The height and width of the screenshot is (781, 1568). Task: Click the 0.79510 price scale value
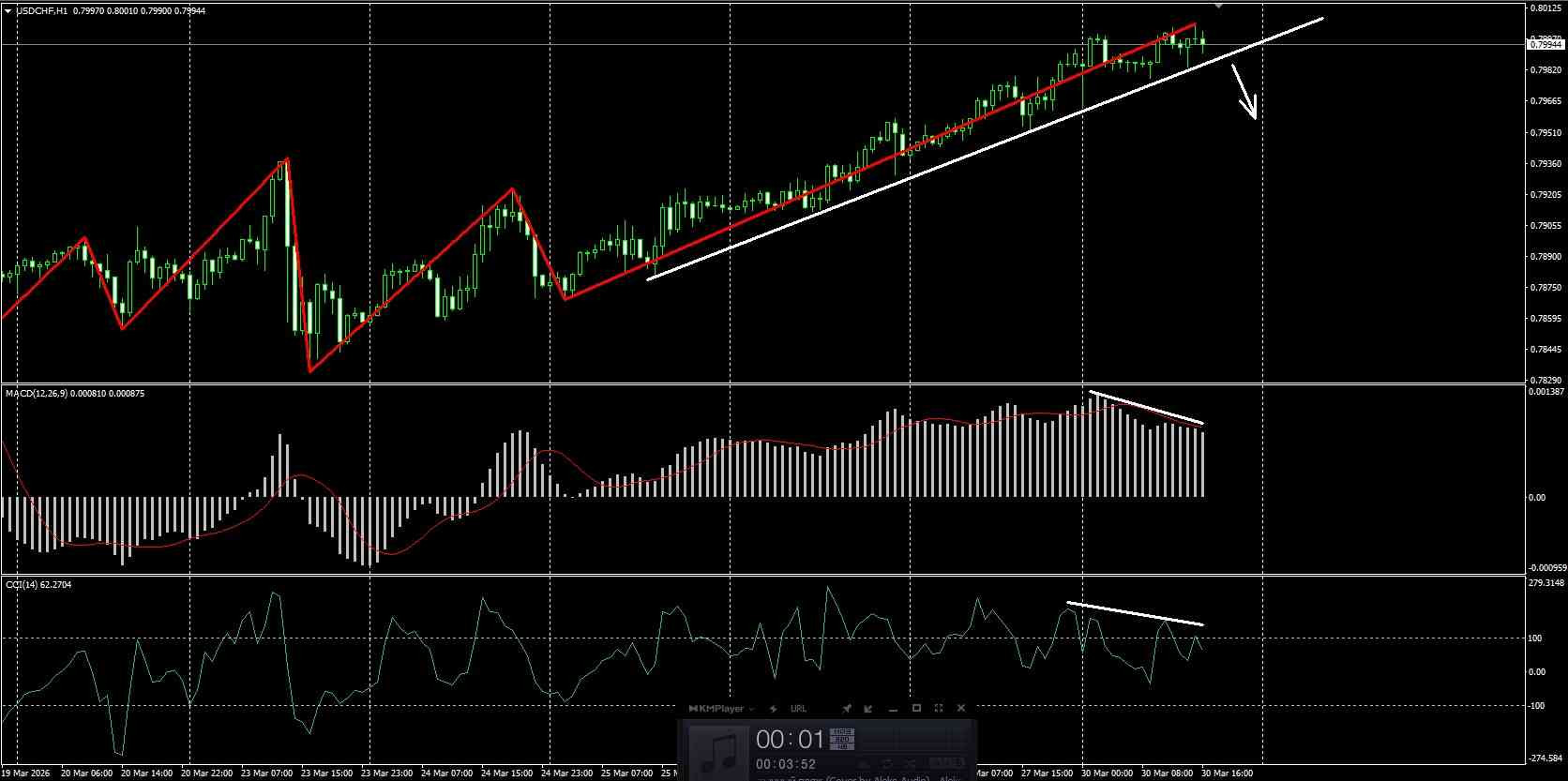[x=1544, y=132]
